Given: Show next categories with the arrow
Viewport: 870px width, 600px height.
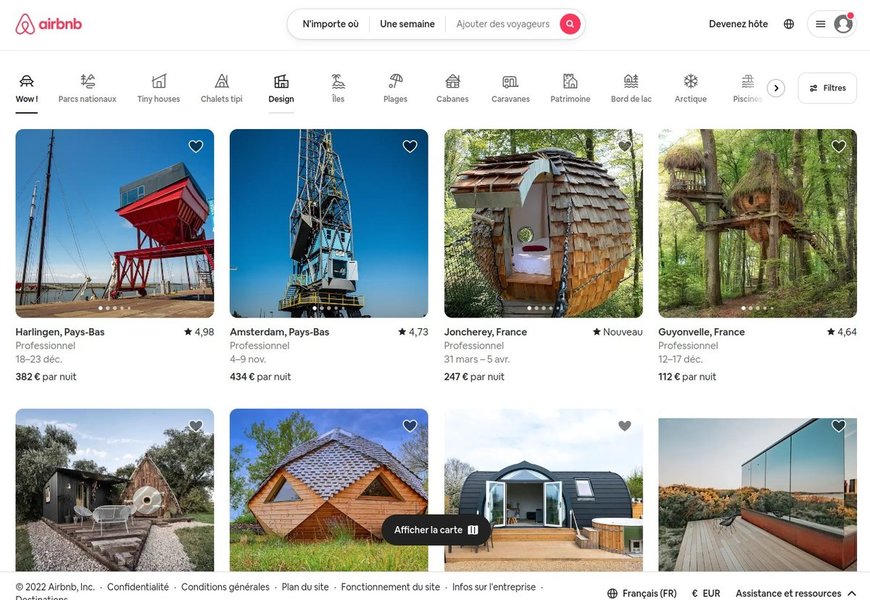Looking at the screenshot, I should (x=776, y=88).
